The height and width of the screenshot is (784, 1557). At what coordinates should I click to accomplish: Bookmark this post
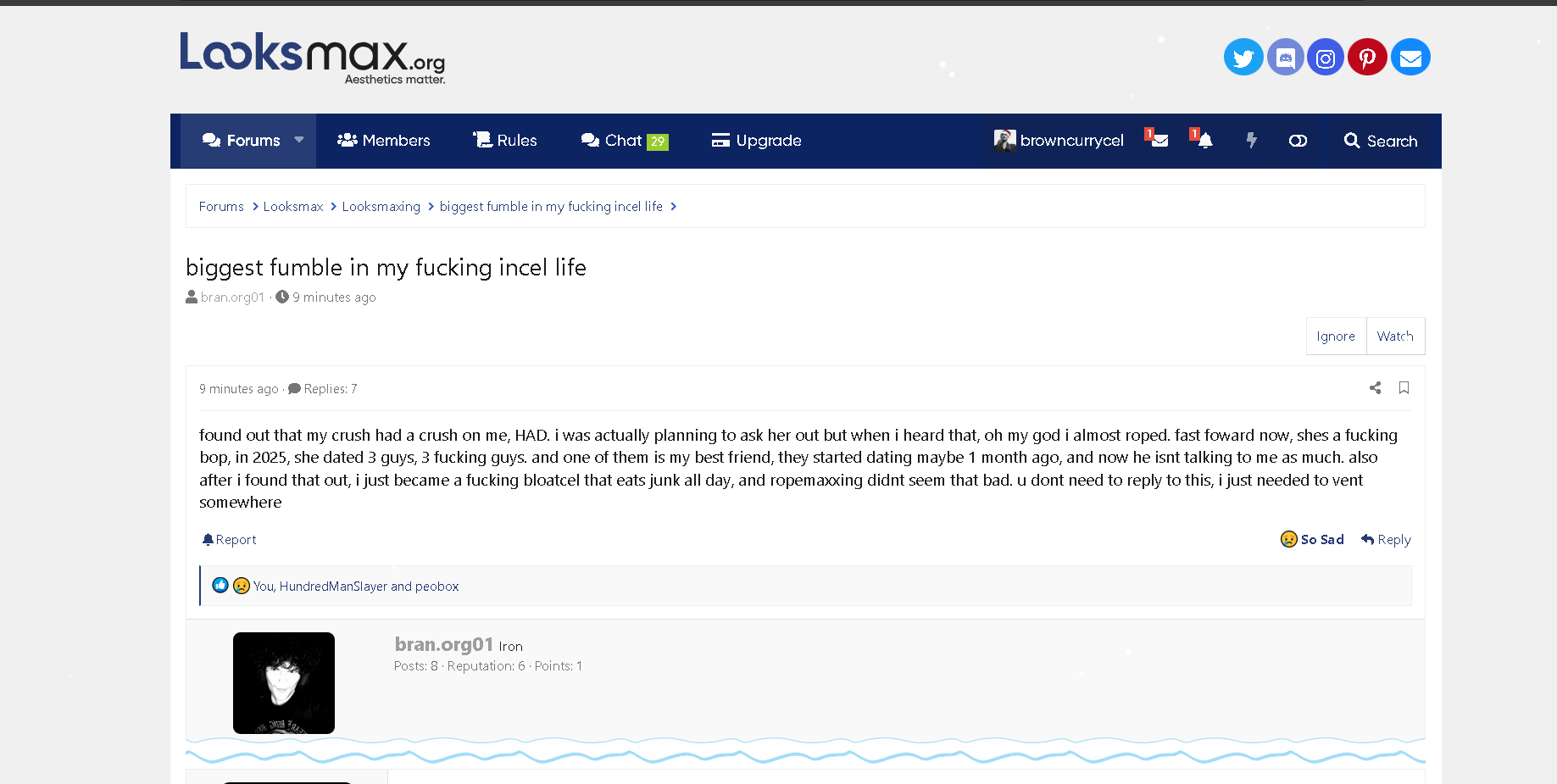pyautogui.click(x=1404, y=388)
